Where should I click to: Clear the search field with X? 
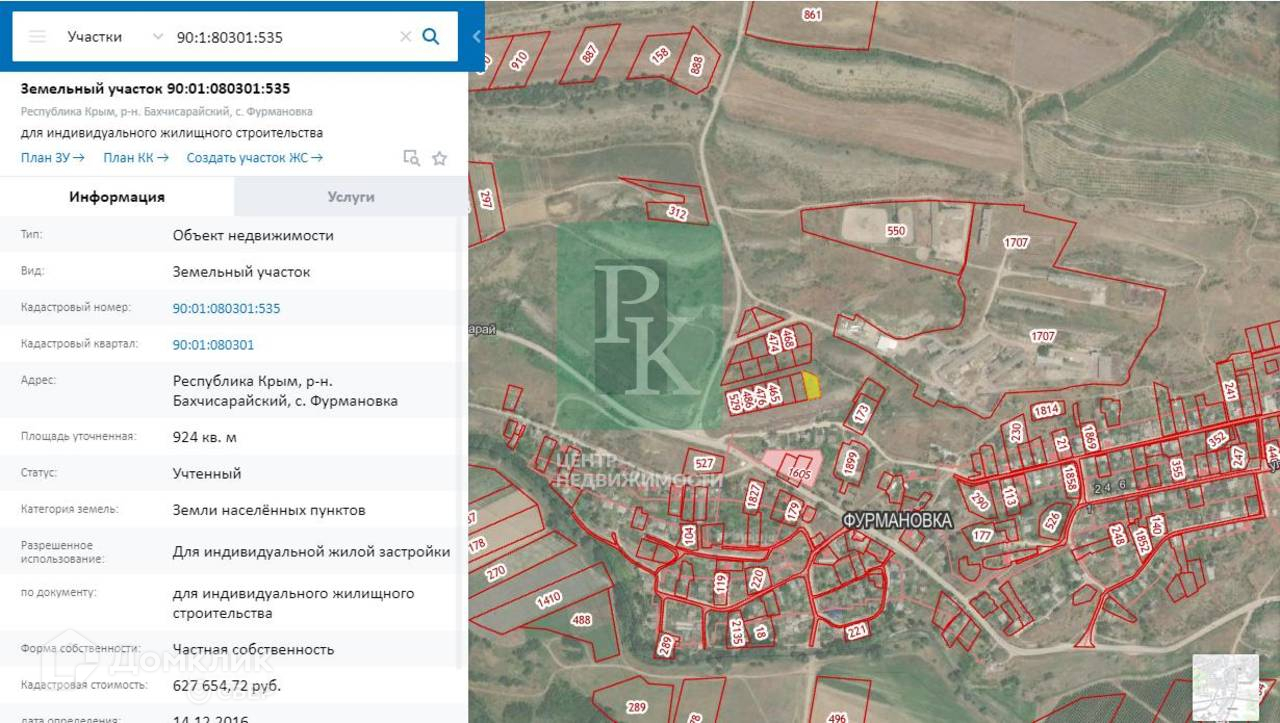tap(405, 37)
